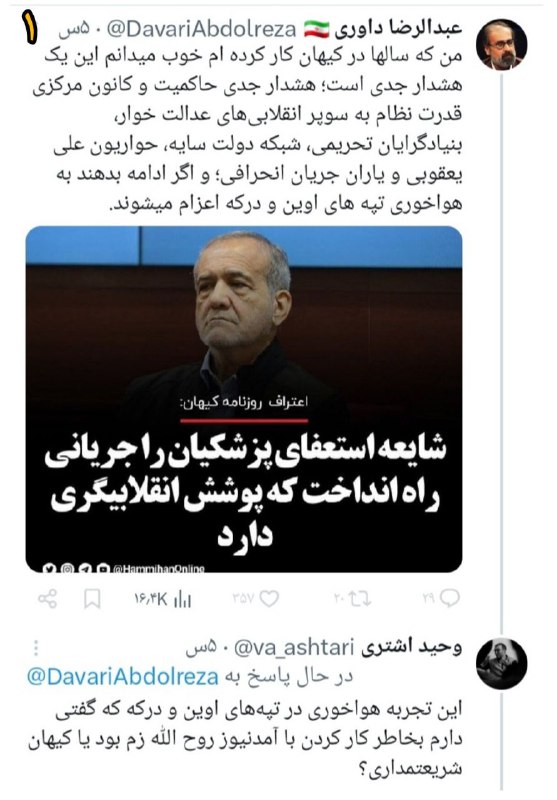Click the @HammihanOnline watermark on the image
The width and height of the screenshot is (557, 800).
[159, 568]
